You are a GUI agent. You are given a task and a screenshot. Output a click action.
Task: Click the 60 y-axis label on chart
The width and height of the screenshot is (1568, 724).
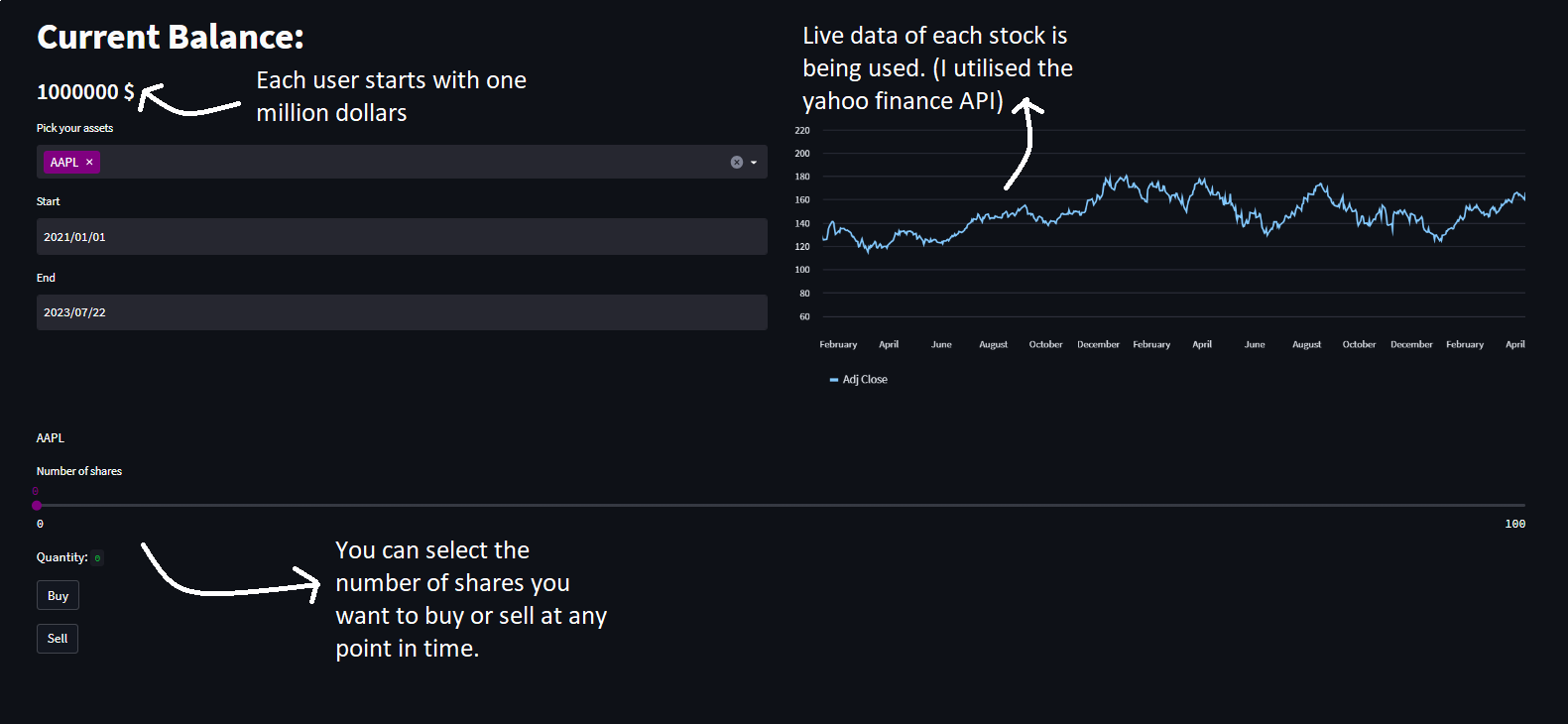coord(804,317)
